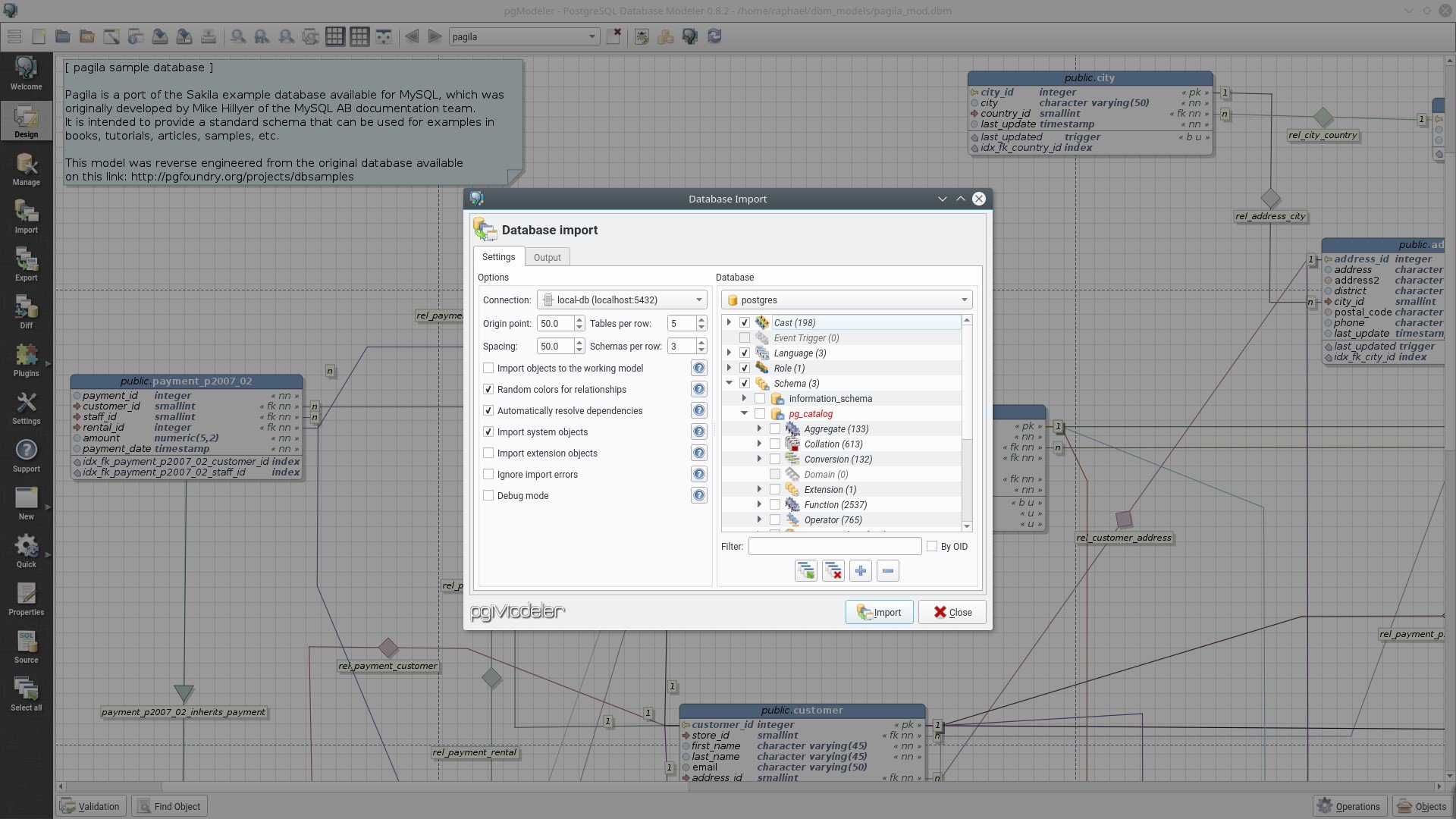The height and width of the screenshot is (819, 1456).
Task: Check the pg_catalog schema checkbox
Action: (x=760, y=413)
